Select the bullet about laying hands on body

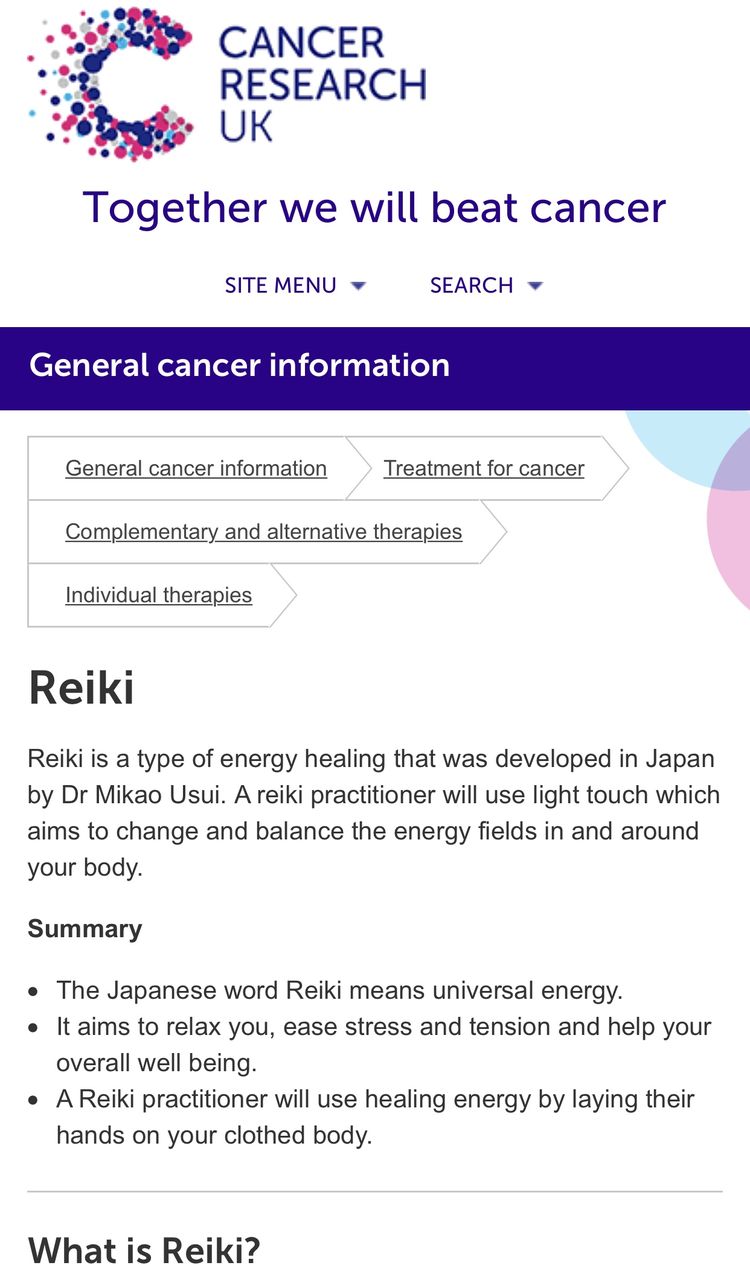coord(375,1117)
